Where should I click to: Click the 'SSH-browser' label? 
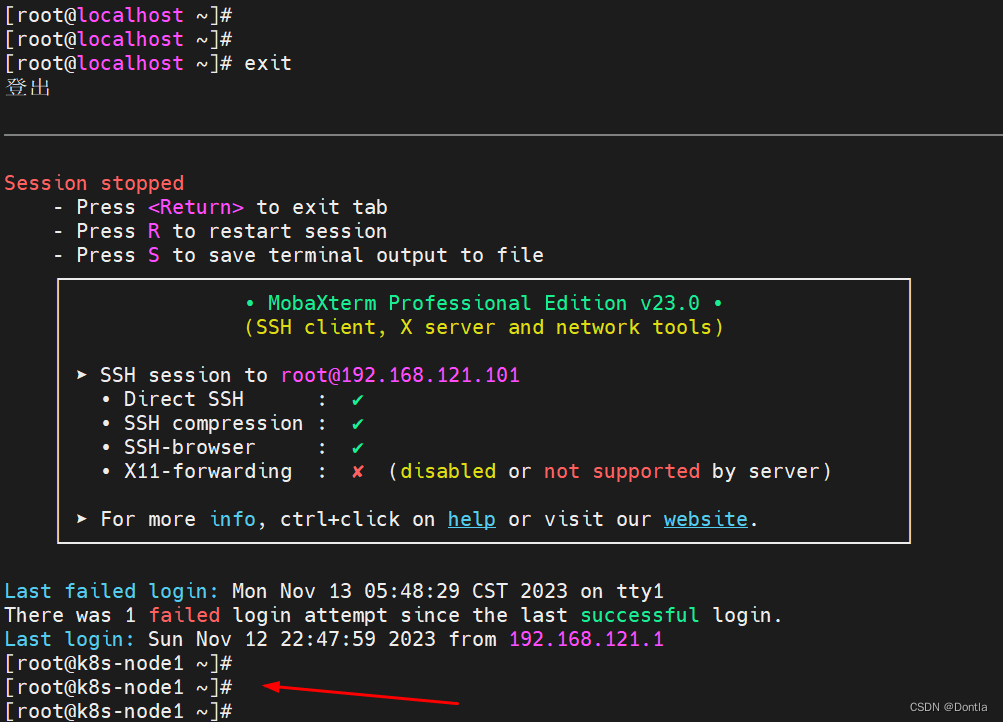[190, 448]
